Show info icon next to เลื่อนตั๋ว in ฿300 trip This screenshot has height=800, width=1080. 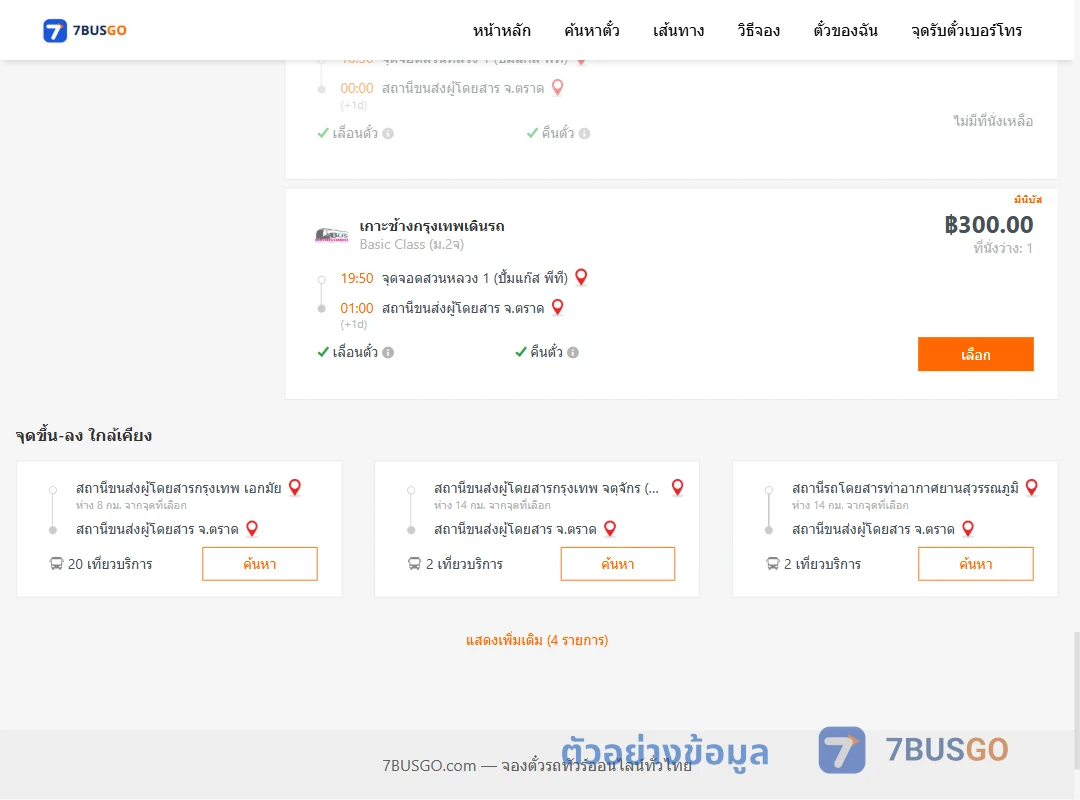point(388,352)
